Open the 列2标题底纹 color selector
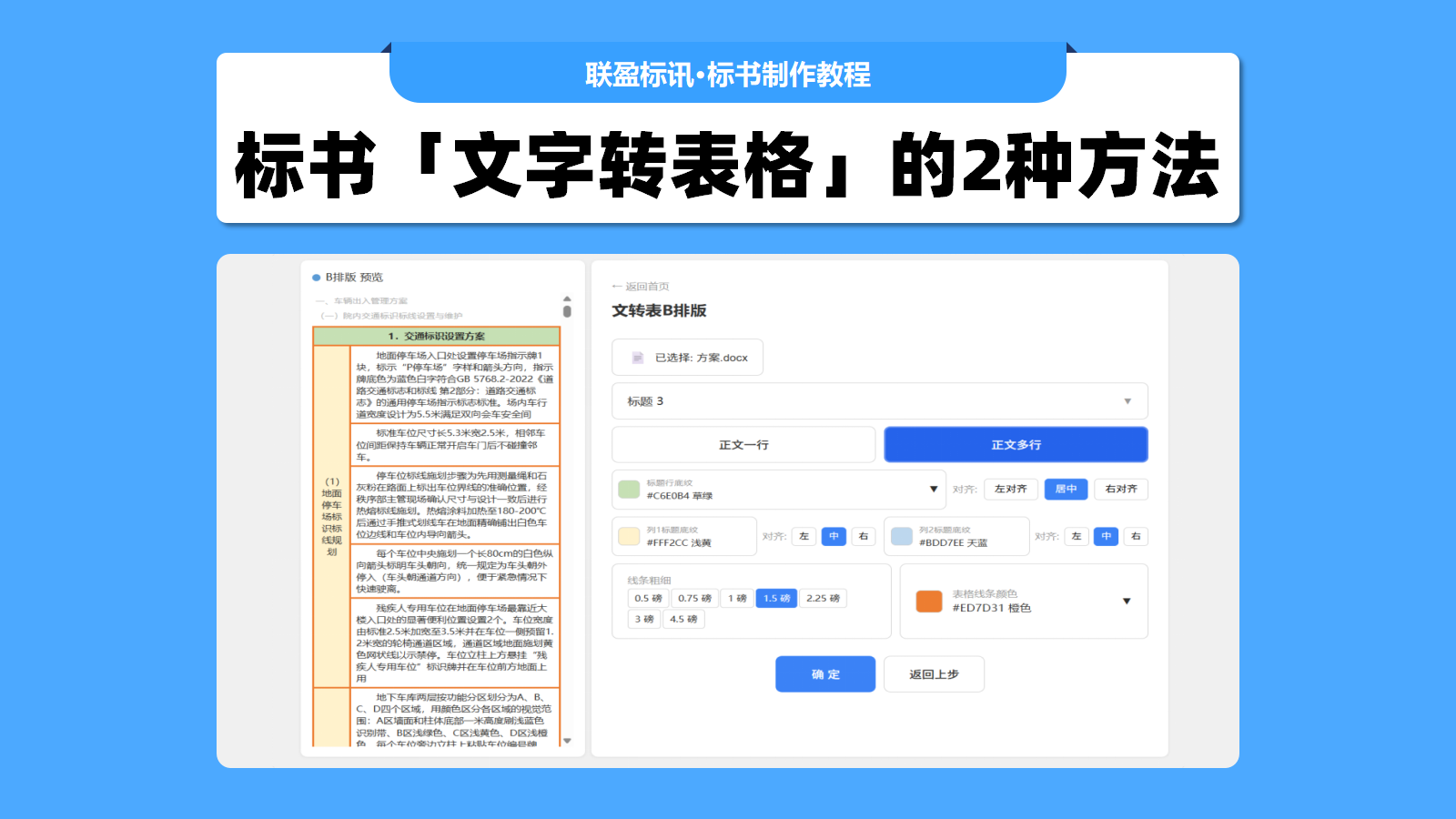Screen dimensions: 1456x819 tap(956, 536)
